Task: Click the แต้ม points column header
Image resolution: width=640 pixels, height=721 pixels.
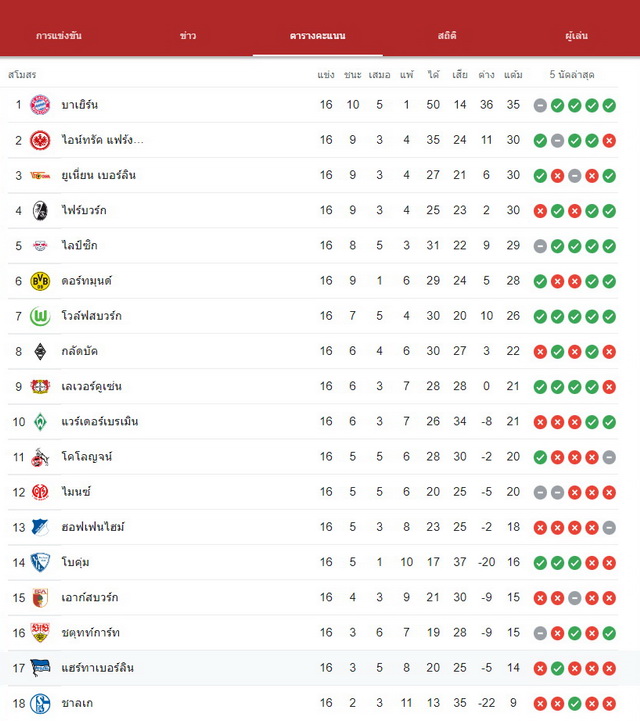Action: tap(513, 74)
